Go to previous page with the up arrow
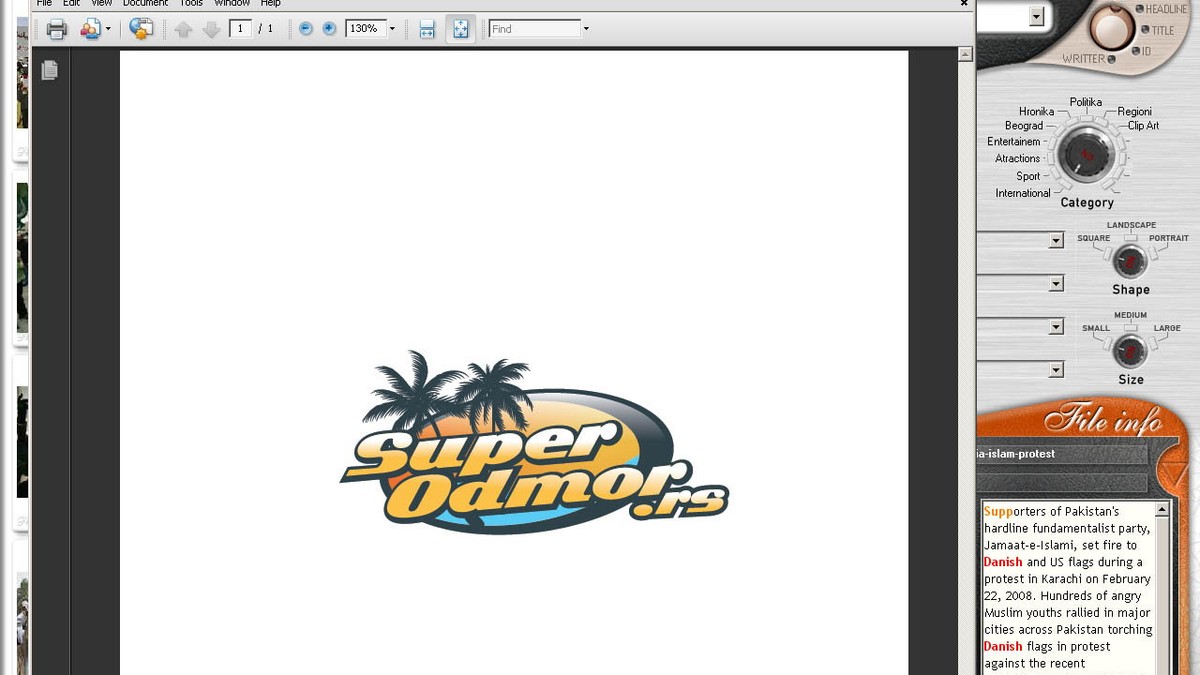 coord(183,29)
